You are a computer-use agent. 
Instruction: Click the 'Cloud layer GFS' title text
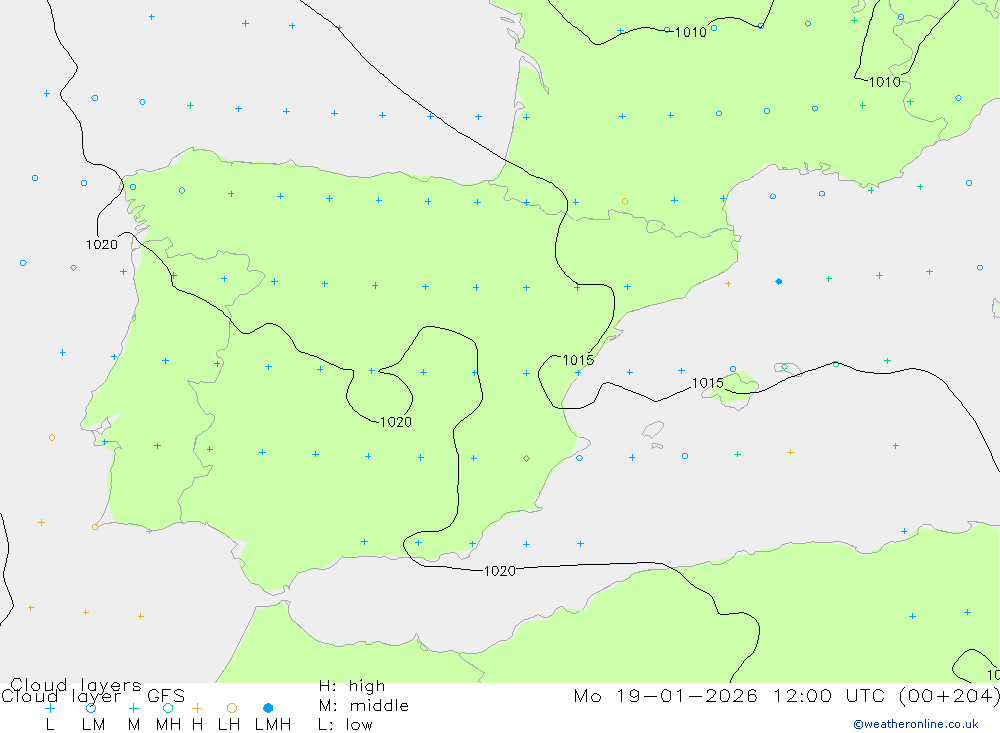coord(93,696)
